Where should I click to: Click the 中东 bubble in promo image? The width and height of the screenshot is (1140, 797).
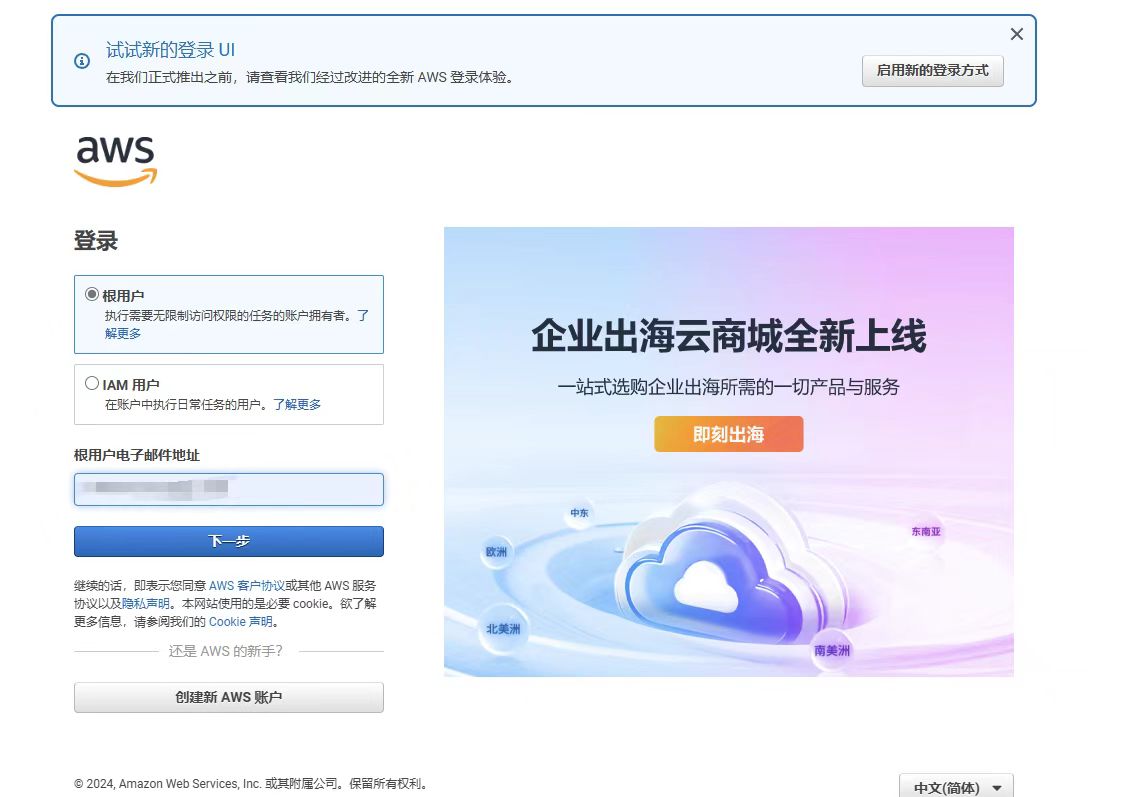tap(579, 513)
